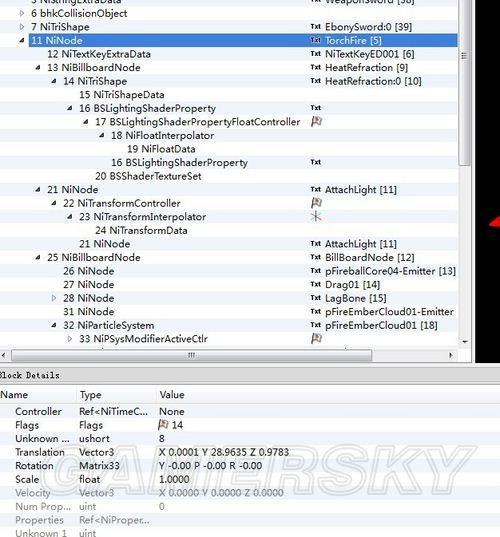Click the flag icon on BSLightingShaderPropertyFloatController row
Image resolution: width=500 pixels, height=537 pixels.
coord(316,121)
